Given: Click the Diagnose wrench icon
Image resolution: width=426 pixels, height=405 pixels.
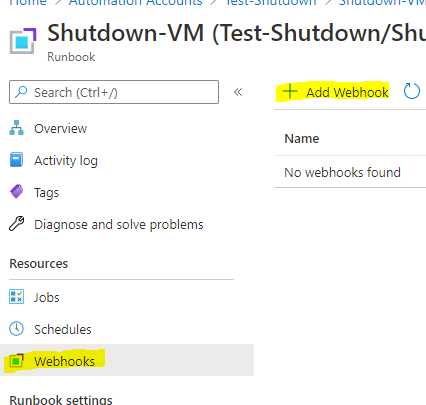Looking at the screenshot, I should tap(16, 224).
